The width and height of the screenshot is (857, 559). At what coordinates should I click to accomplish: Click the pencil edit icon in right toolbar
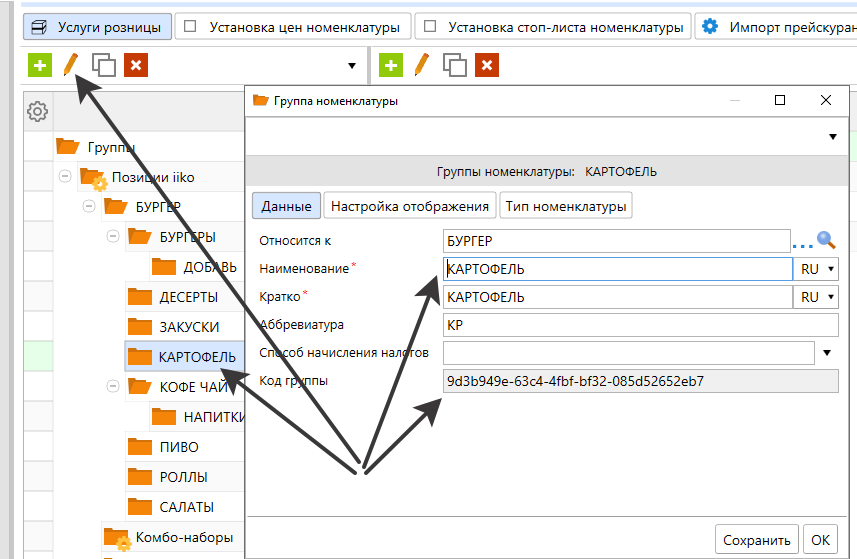coord(421,66)
